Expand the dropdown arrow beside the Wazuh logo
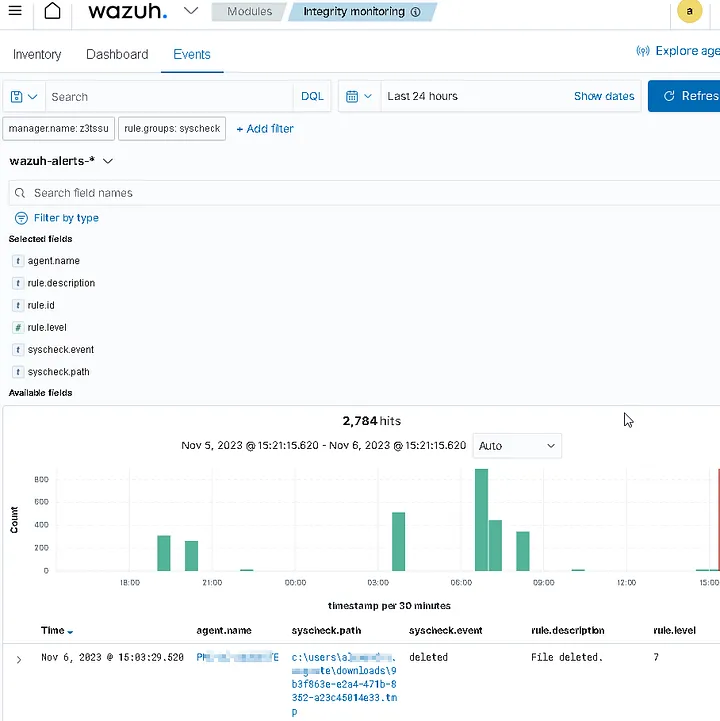This screenshot has height=721, width=720. [191, 11]
